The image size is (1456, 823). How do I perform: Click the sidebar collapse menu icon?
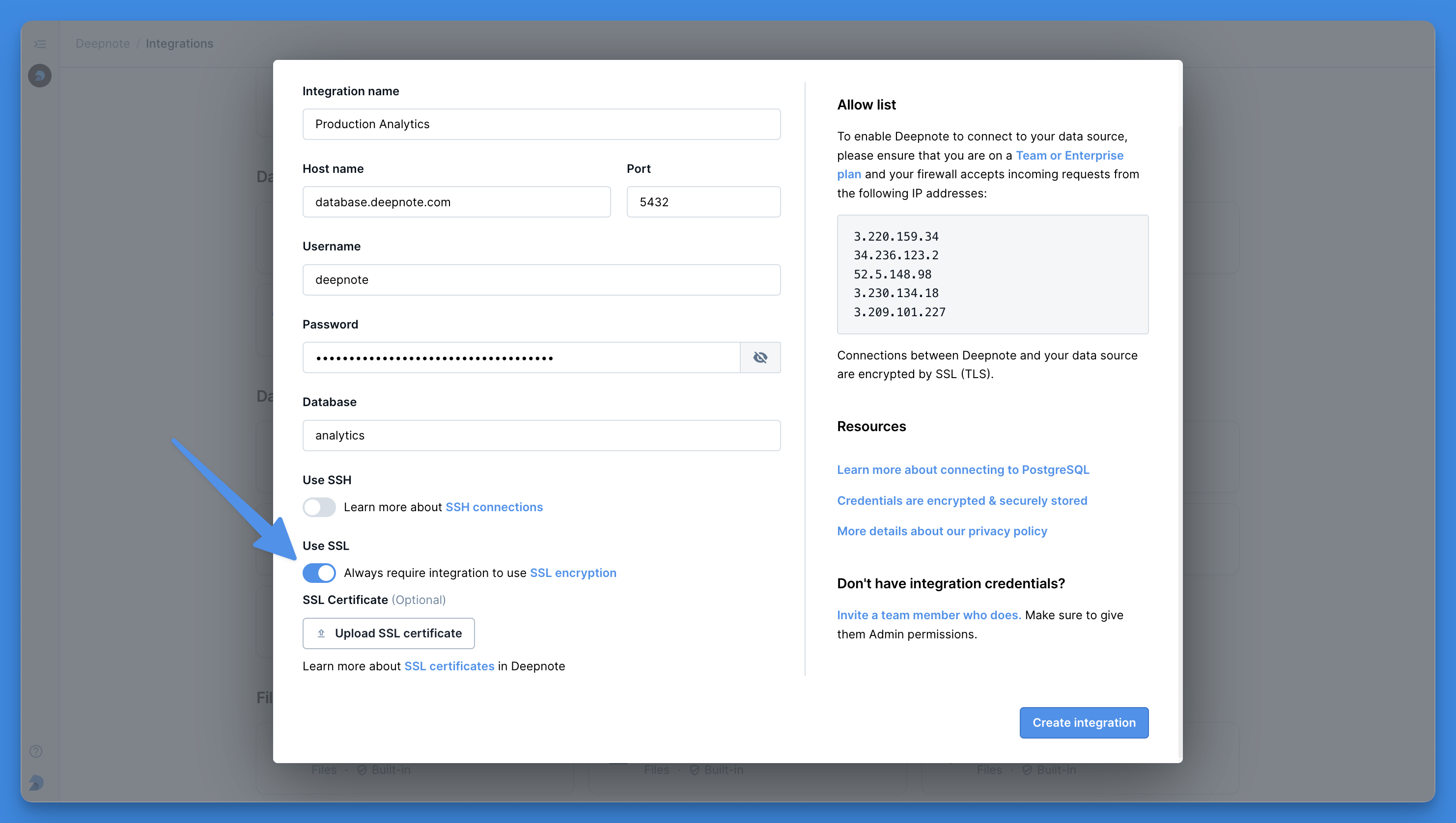pos(40,44)
